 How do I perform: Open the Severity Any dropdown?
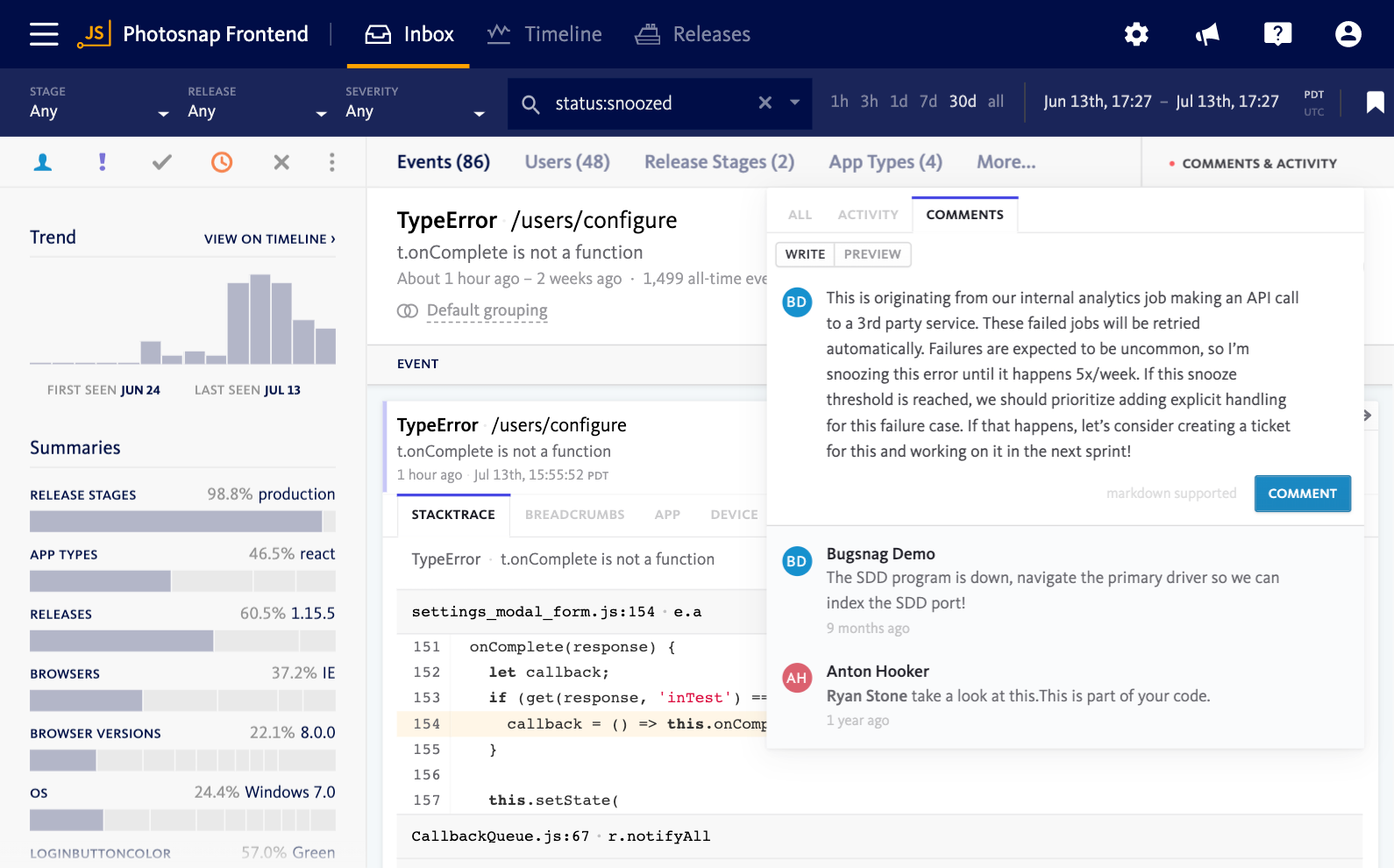click(x=415, y=103)
